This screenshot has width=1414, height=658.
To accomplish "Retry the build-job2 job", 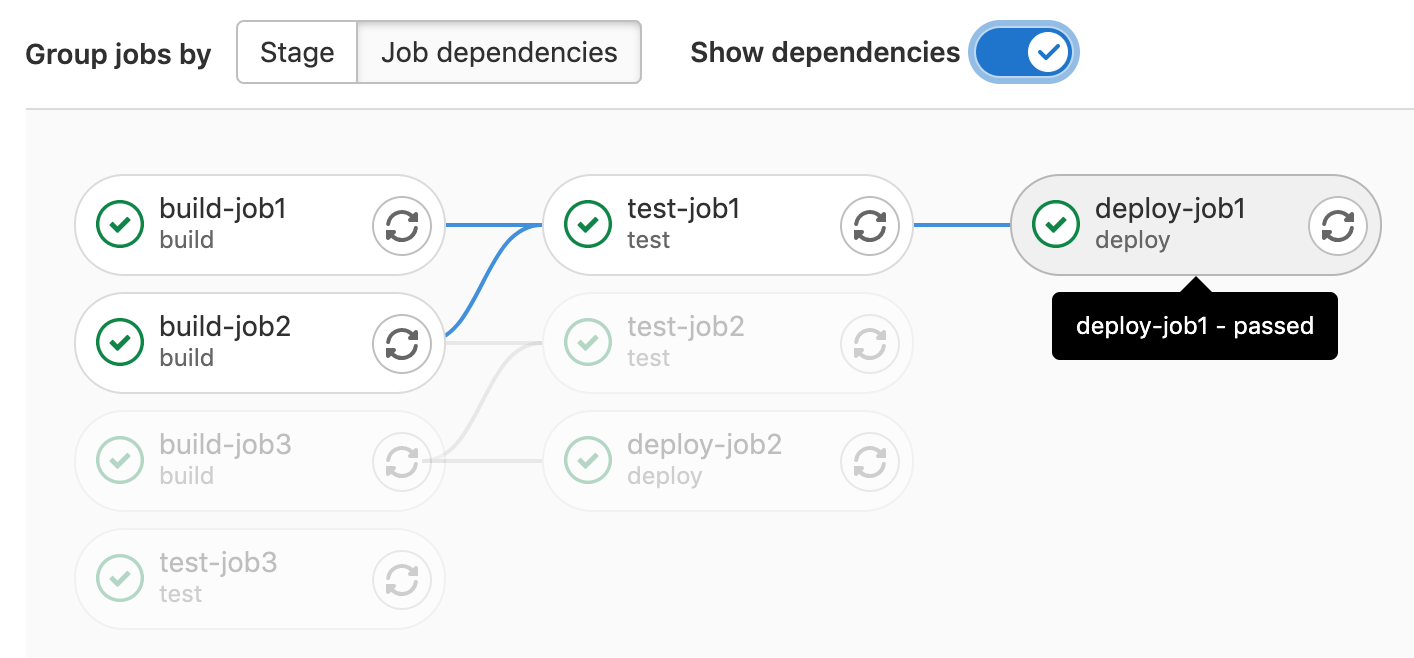I will click(402, 344).
